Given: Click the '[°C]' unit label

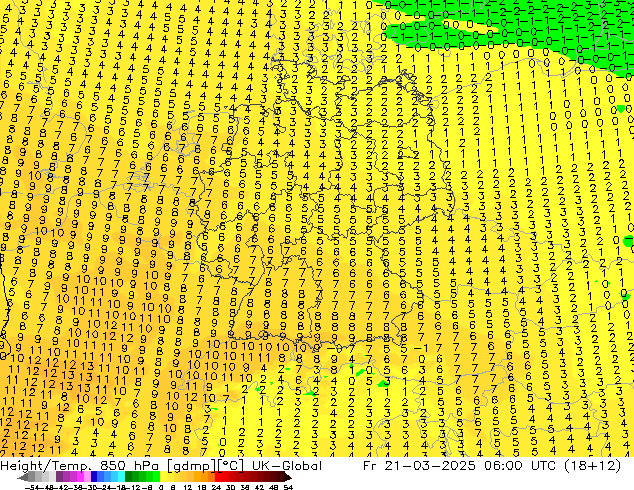Looking at the screenshot, I should coord(231,465).
